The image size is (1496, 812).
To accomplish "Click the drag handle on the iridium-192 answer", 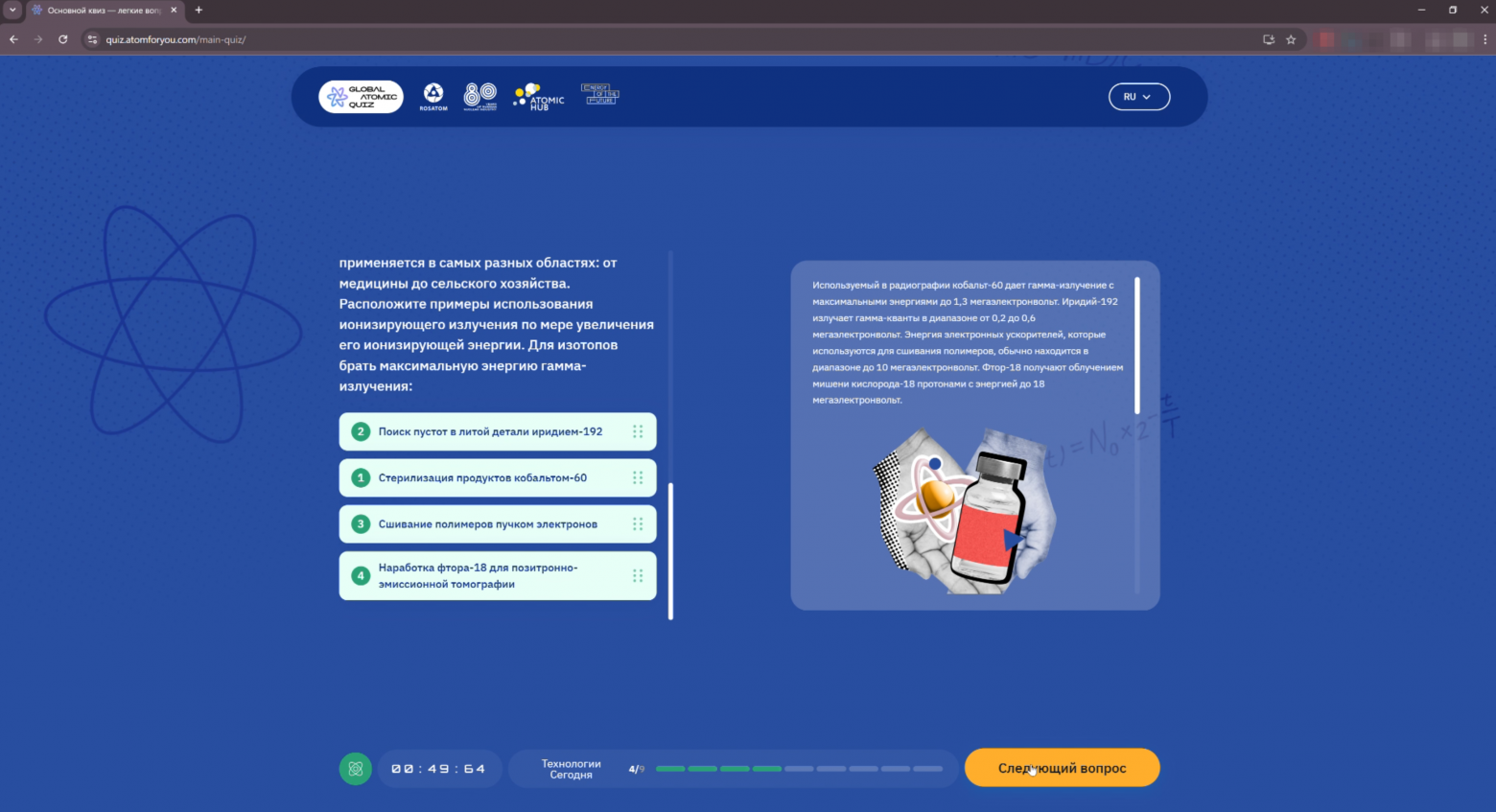I will click(x=638, y=431).
